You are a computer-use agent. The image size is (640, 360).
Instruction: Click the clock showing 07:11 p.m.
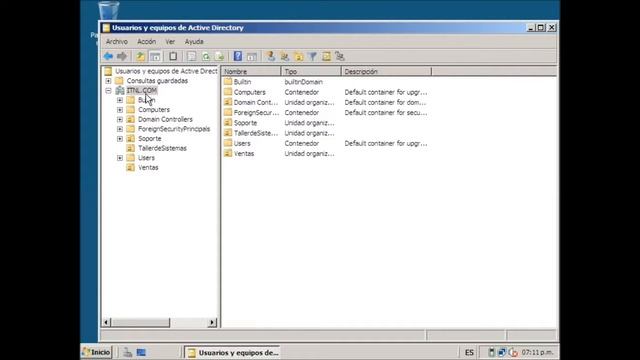point(537,352)
